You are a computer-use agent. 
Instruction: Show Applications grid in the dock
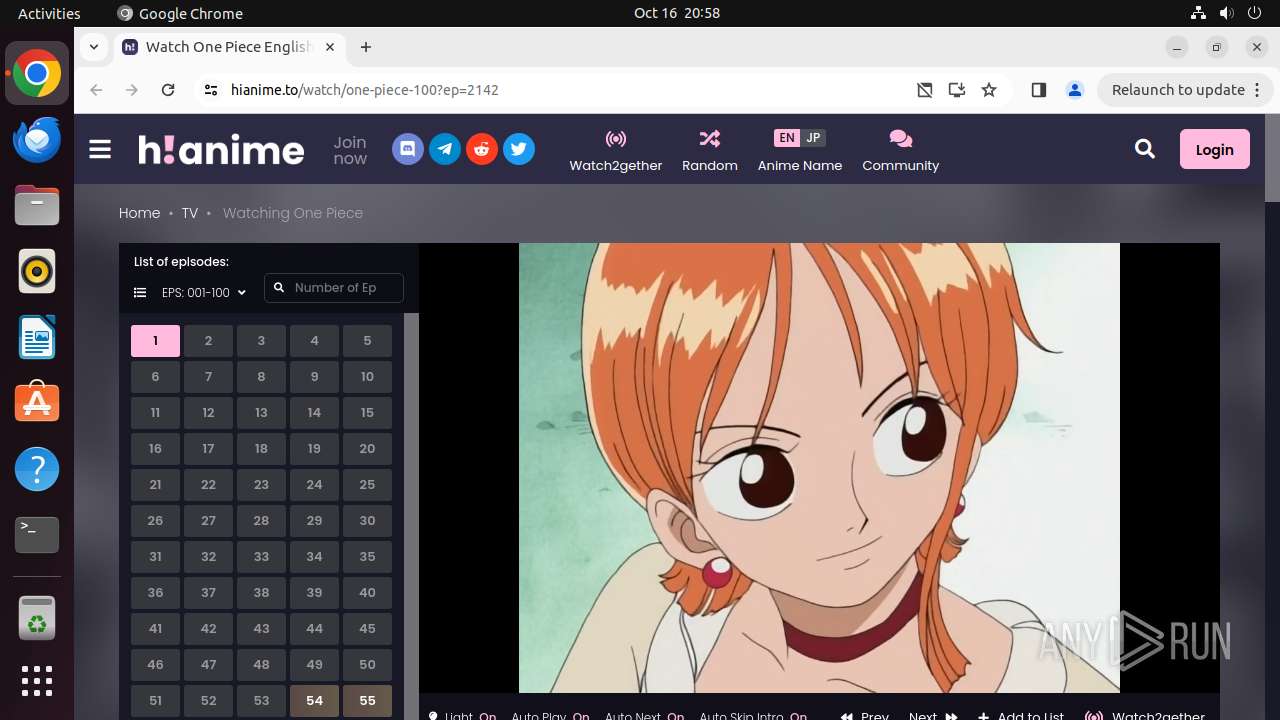coord(37,681)
